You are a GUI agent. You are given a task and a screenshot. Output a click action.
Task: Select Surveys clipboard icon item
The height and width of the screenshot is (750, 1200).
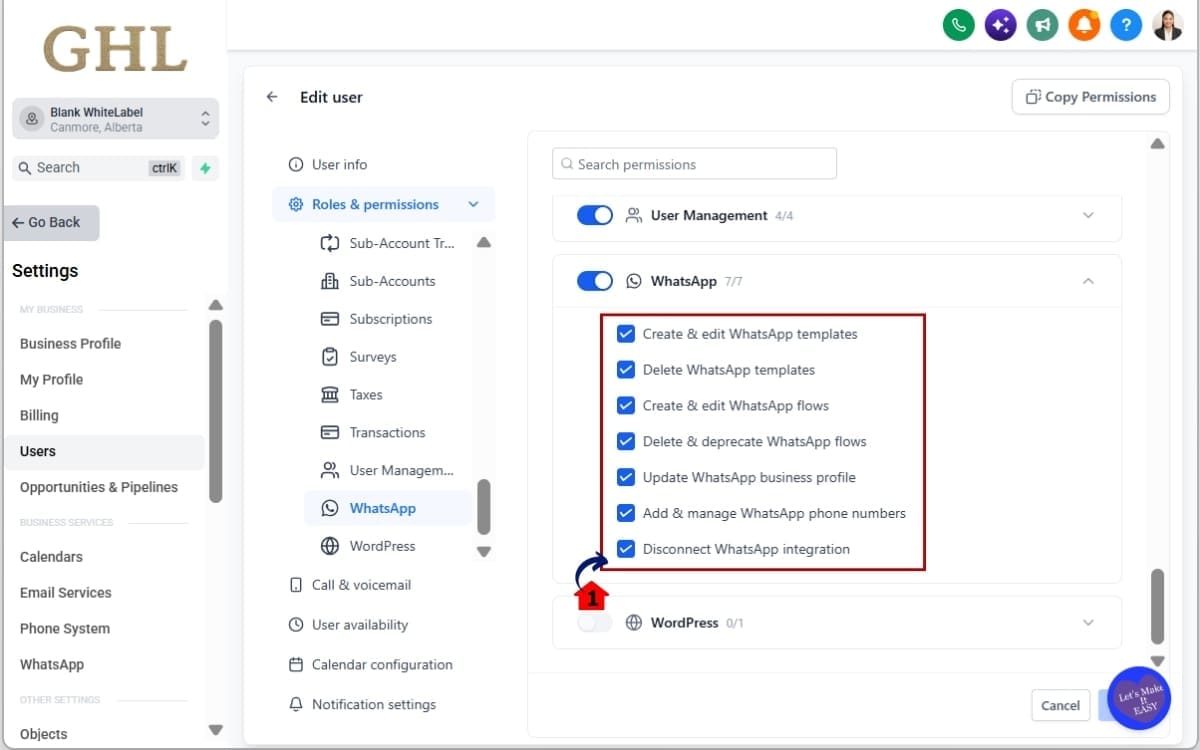coord(388,357)
